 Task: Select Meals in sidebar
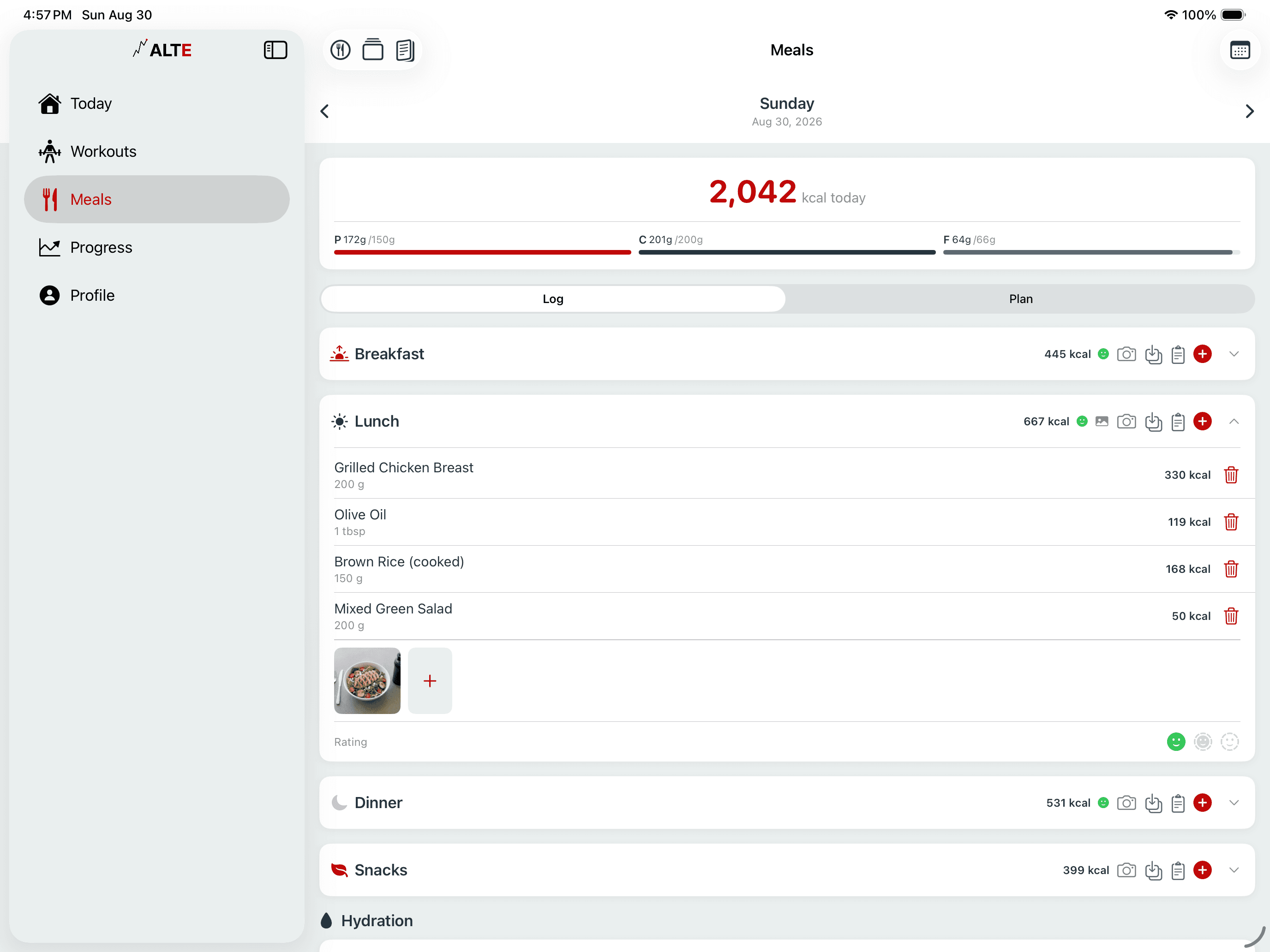click(x=157, y=199)
